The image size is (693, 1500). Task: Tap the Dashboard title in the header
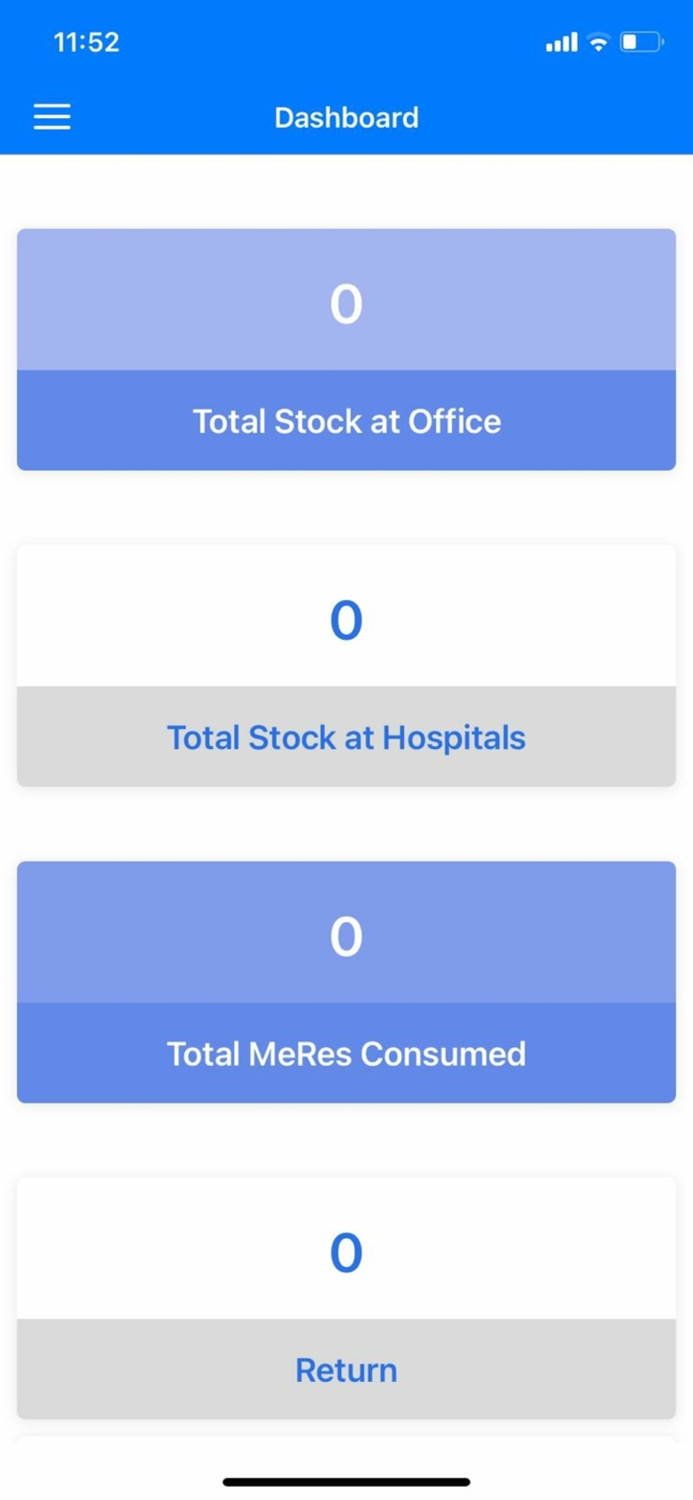point(346,117)
